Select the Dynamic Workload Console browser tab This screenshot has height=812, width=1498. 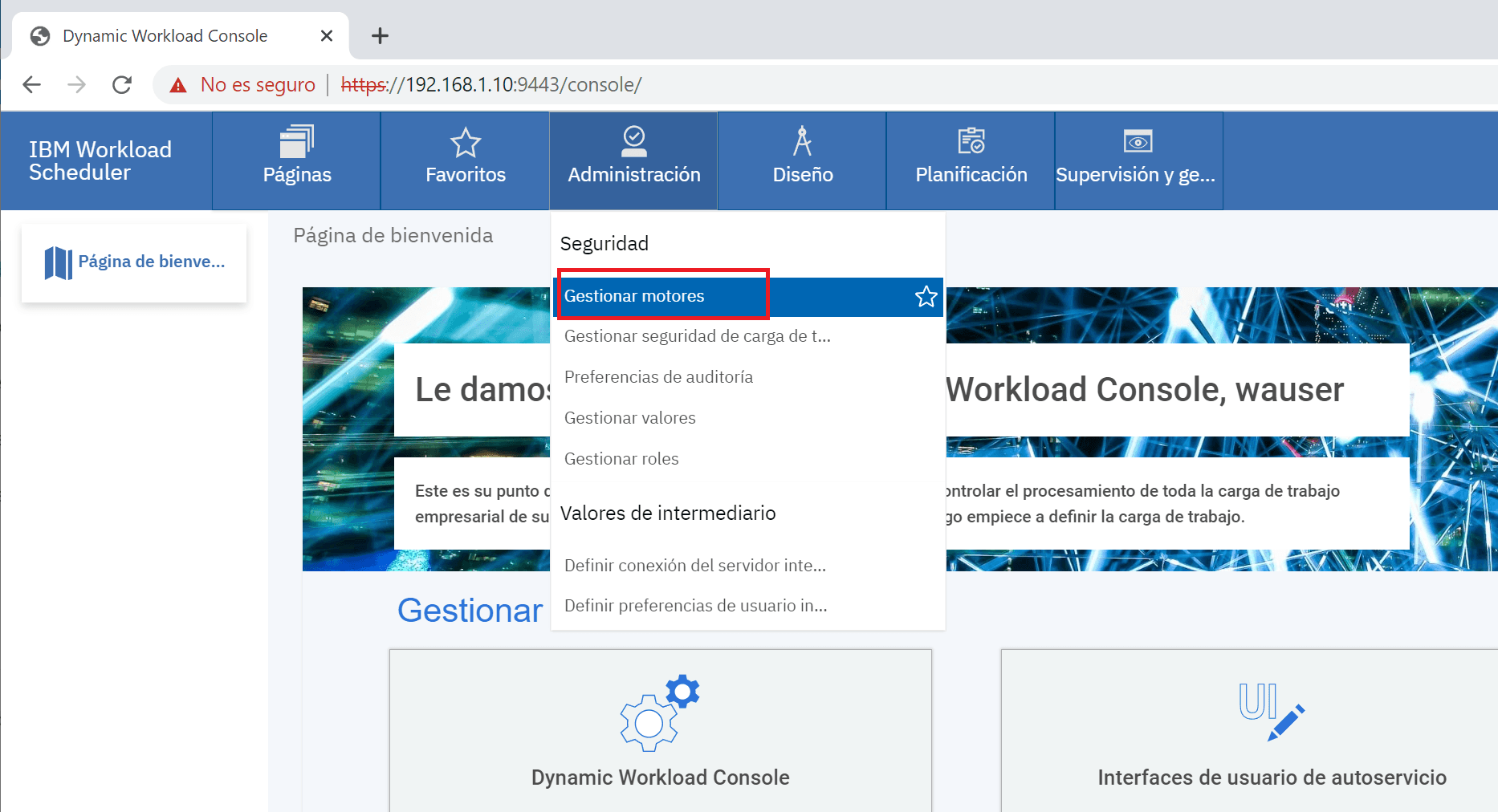click(x=181, y=35)
